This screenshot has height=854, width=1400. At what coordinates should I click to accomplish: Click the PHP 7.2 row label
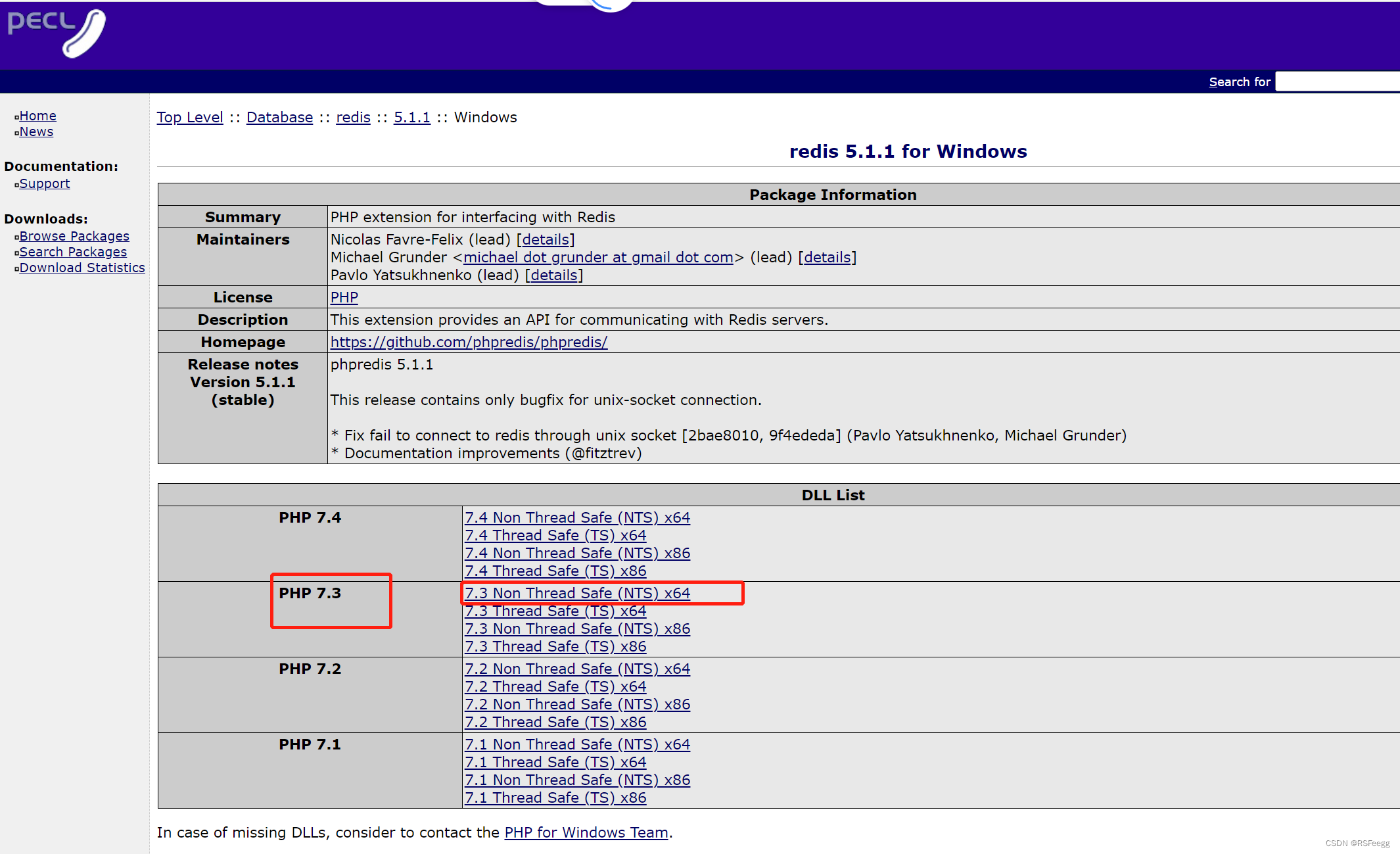310,669
